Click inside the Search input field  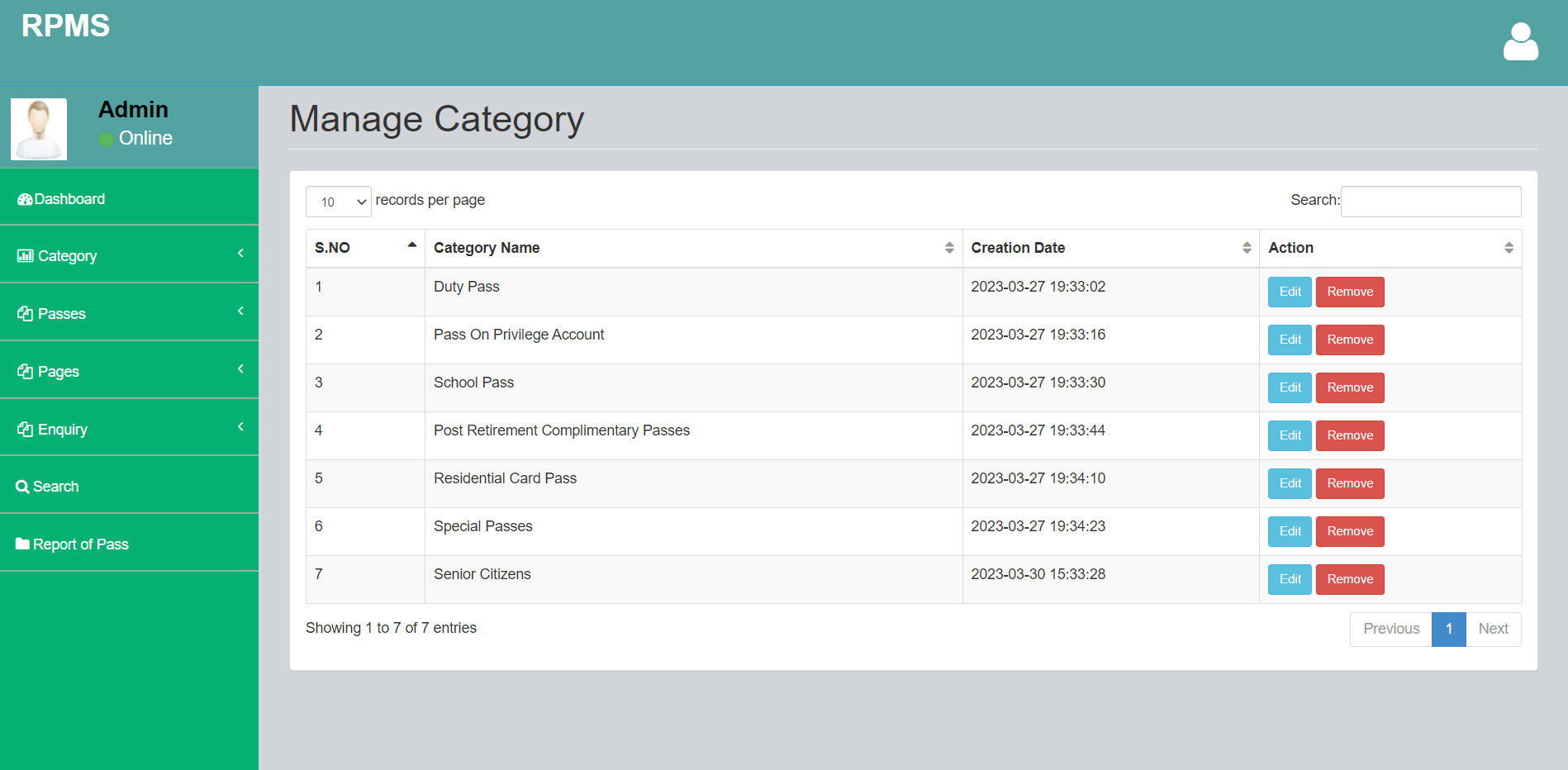click(1431, 201)
